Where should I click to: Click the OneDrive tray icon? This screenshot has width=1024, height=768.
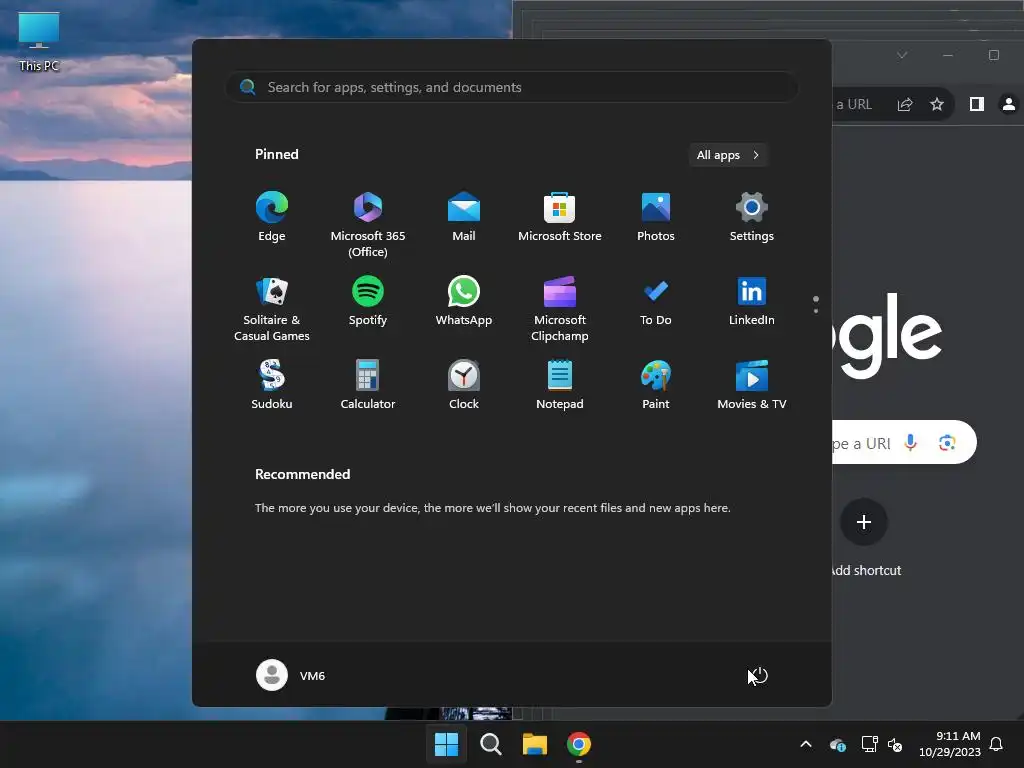pos(838,744)
